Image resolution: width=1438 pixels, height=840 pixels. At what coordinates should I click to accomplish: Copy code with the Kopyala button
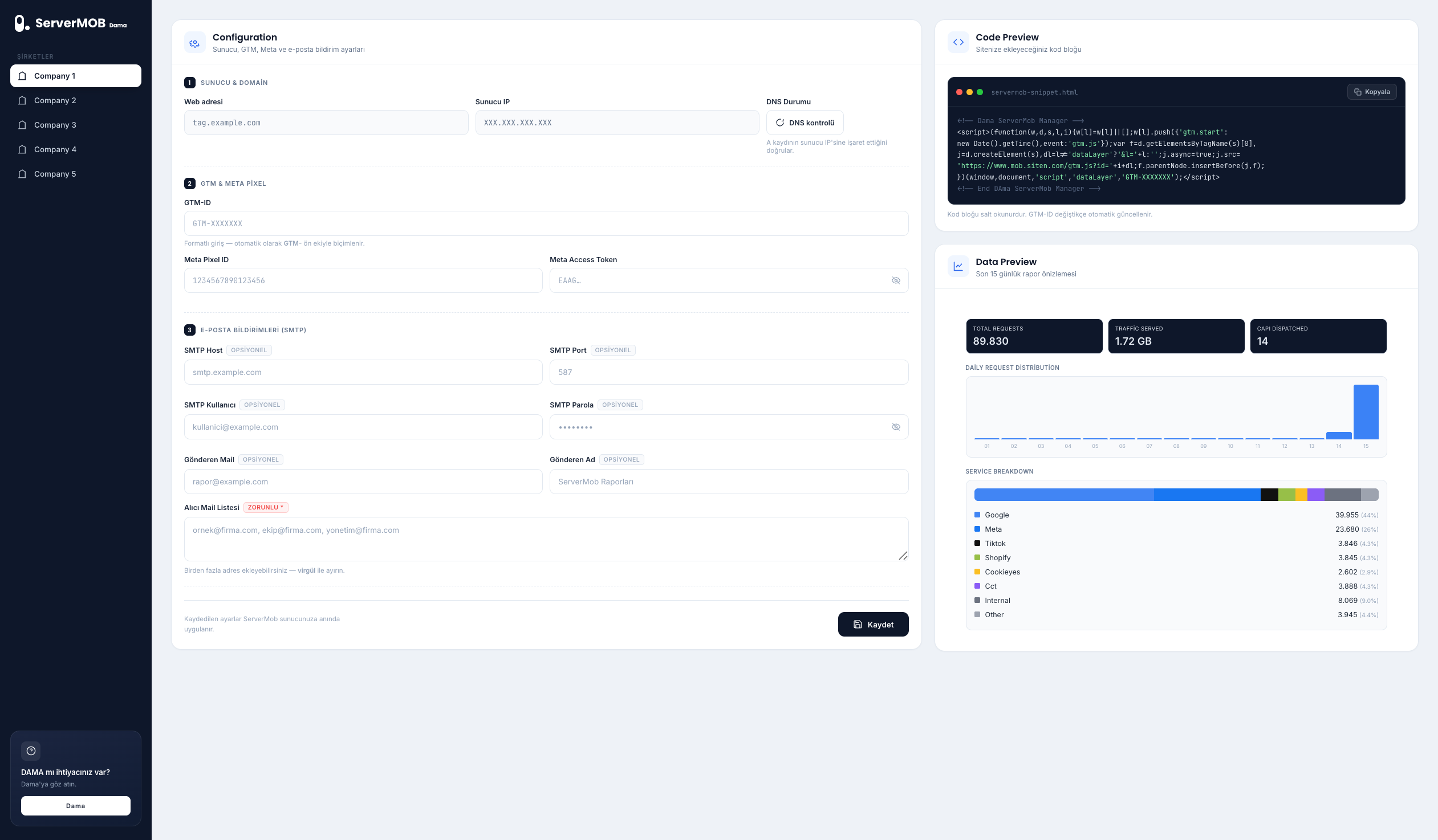point(1372,92)
